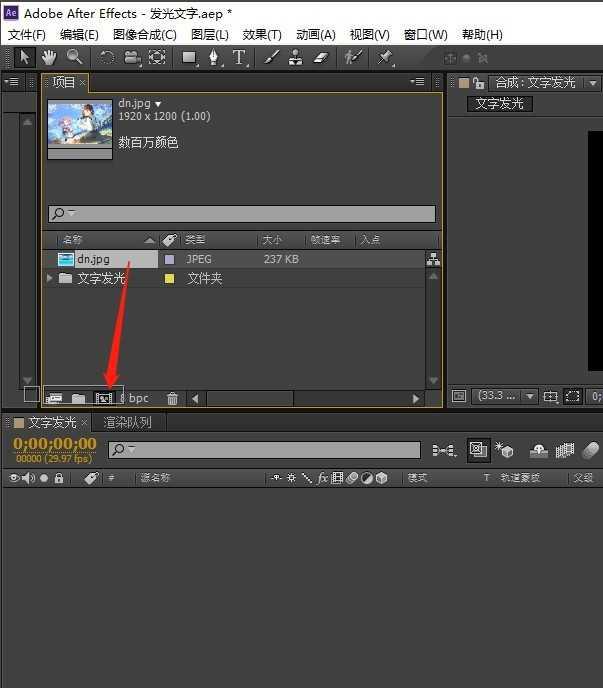Select the Horizontal Type tool
Viewport: 603px width, 688px height.
(x=240, y=58)
